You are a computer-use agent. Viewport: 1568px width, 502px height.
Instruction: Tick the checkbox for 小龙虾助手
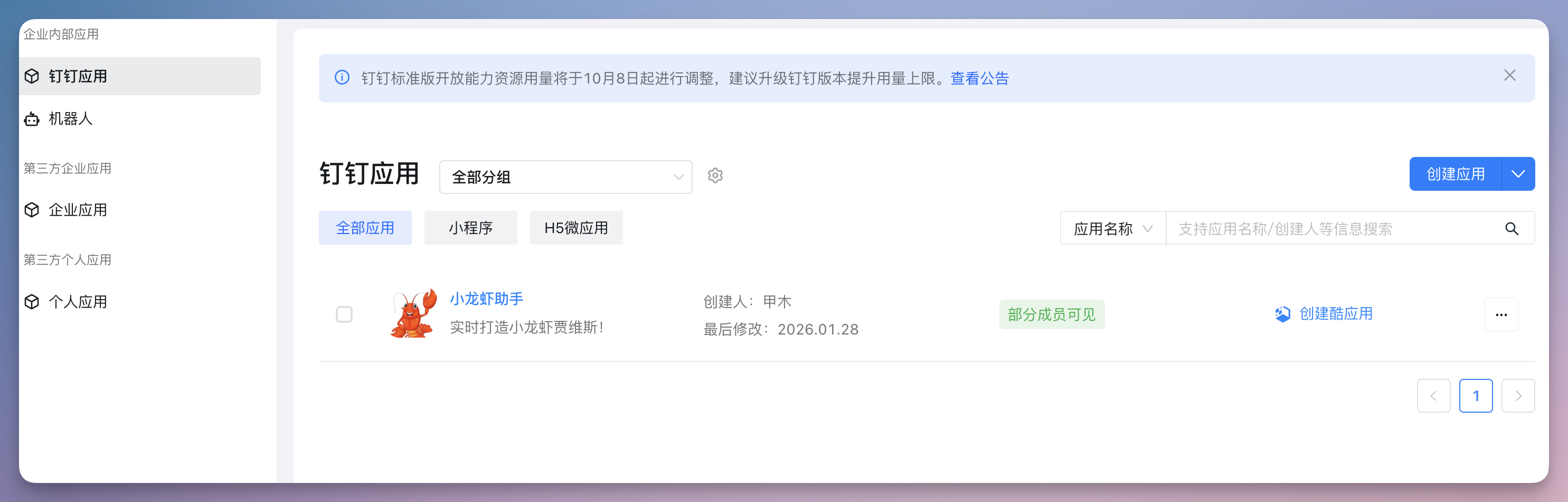pyautogui.click(x=345, y=314)
